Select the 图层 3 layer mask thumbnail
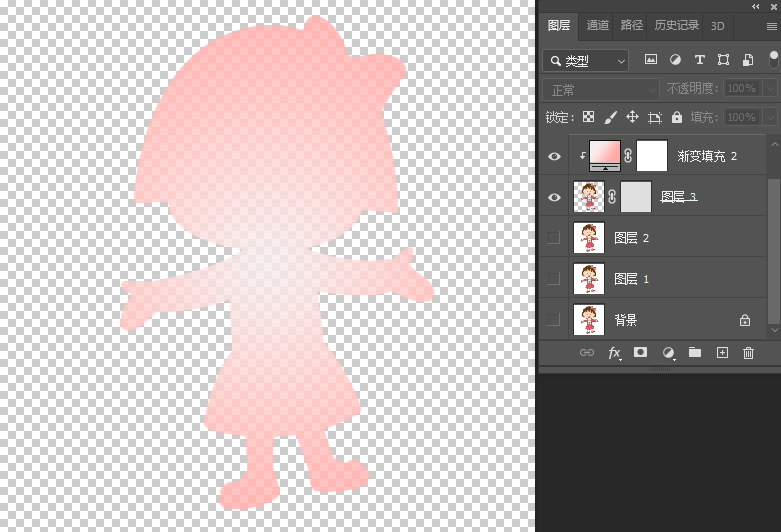The image size is (781, 532). click(x=636, y=197)
